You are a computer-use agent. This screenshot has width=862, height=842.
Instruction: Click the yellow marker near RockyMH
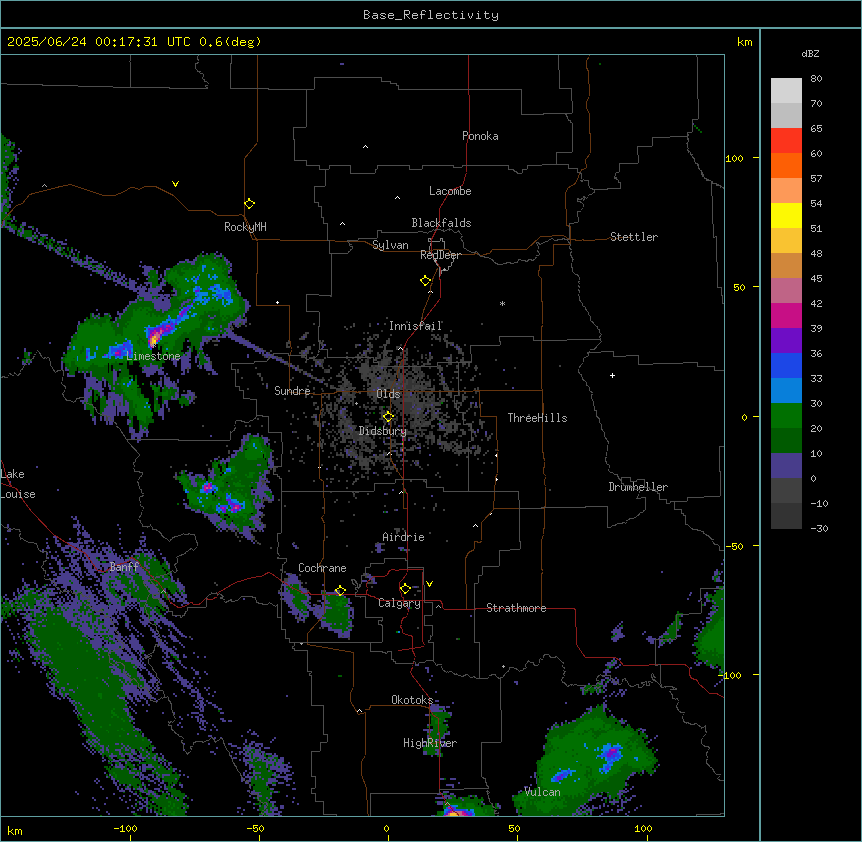pyautogui.click(x=249, y=204)
